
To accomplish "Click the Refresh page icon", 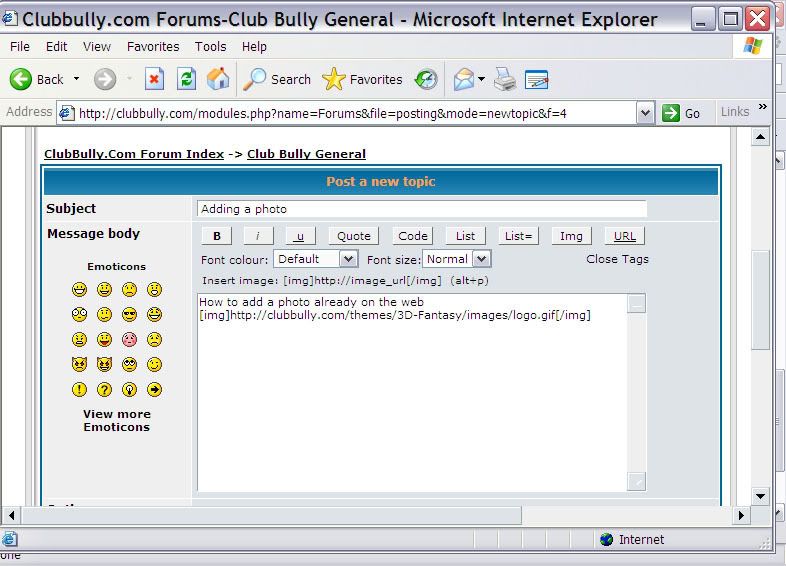I will (x=186, y=79).
